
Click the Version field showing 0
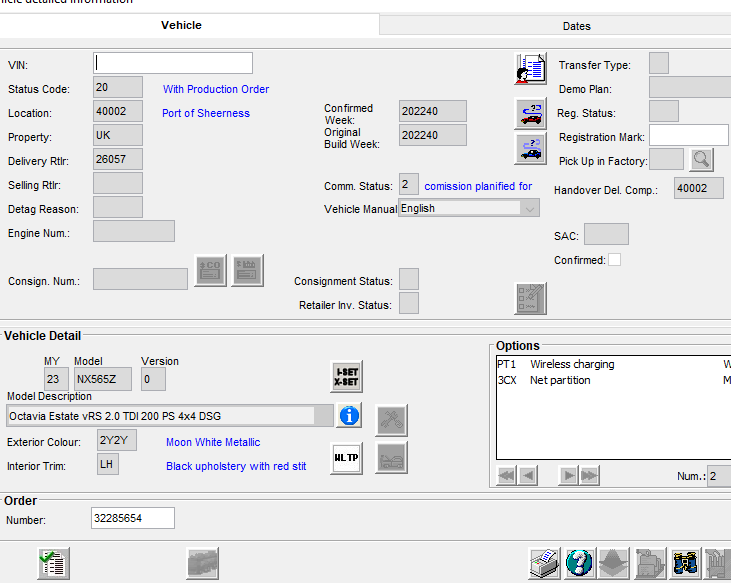point(153,379)
